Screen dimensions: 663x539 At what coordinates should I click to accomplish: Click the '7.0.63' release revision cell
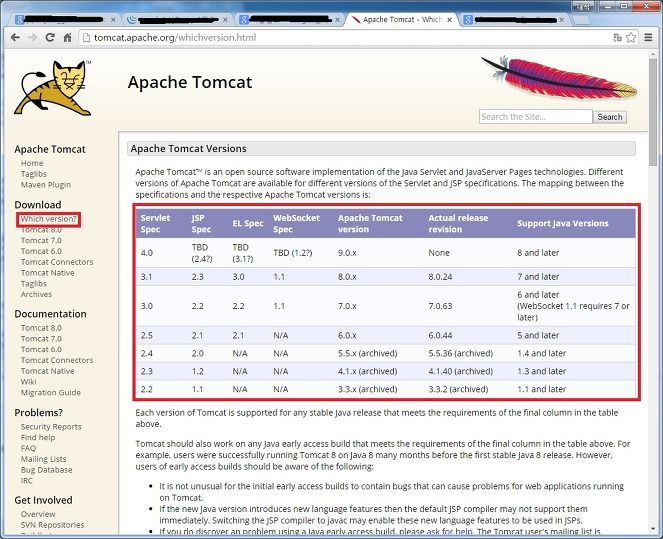440,306
